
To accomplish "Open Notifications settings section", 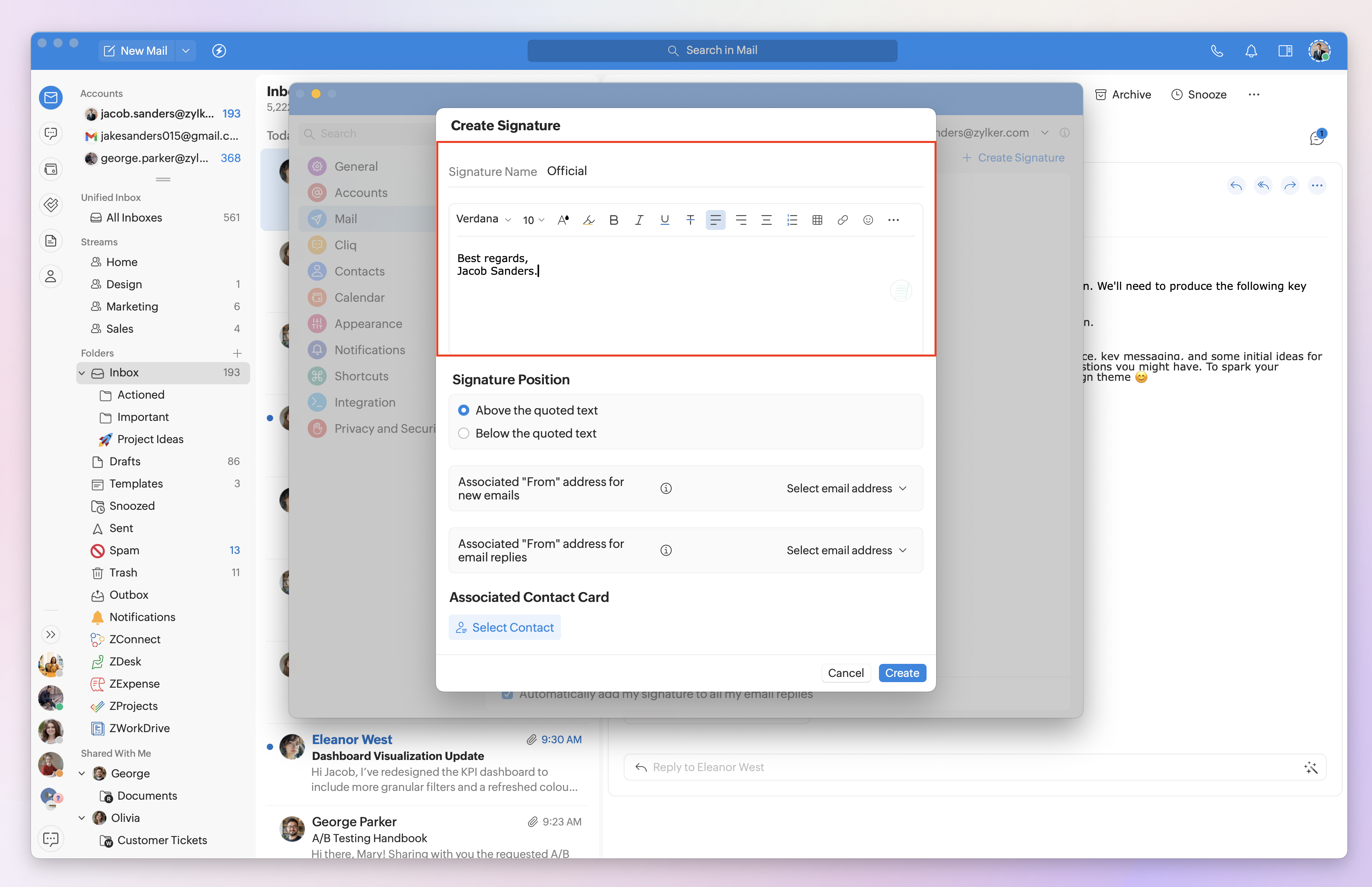I will (369, 350).
